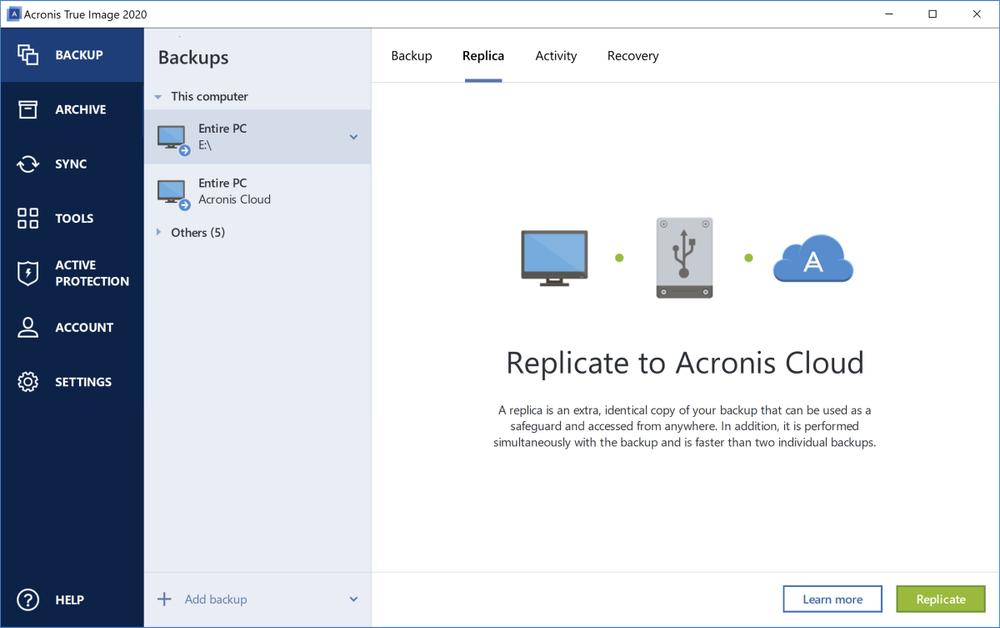Click the computer monitor illustration

point(554,258)
